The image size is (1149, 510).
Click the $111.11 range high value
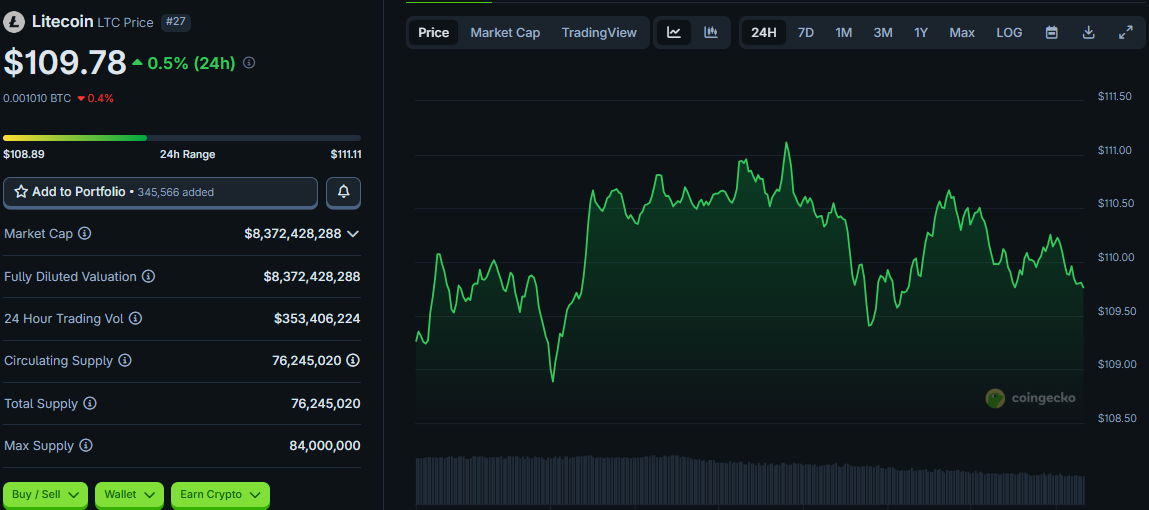coord(346,155)
